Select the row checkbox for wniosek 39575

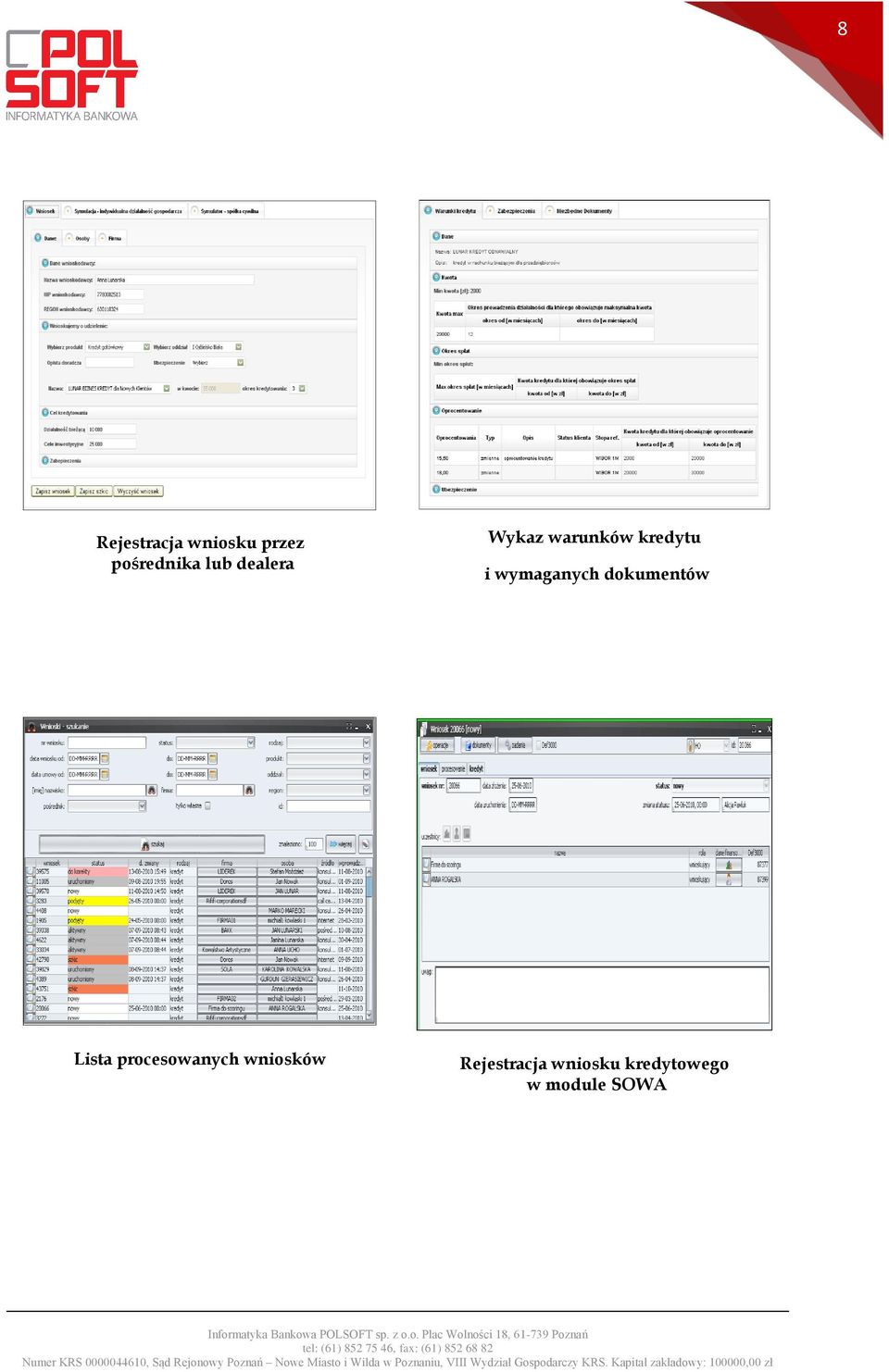click(30, 872)
